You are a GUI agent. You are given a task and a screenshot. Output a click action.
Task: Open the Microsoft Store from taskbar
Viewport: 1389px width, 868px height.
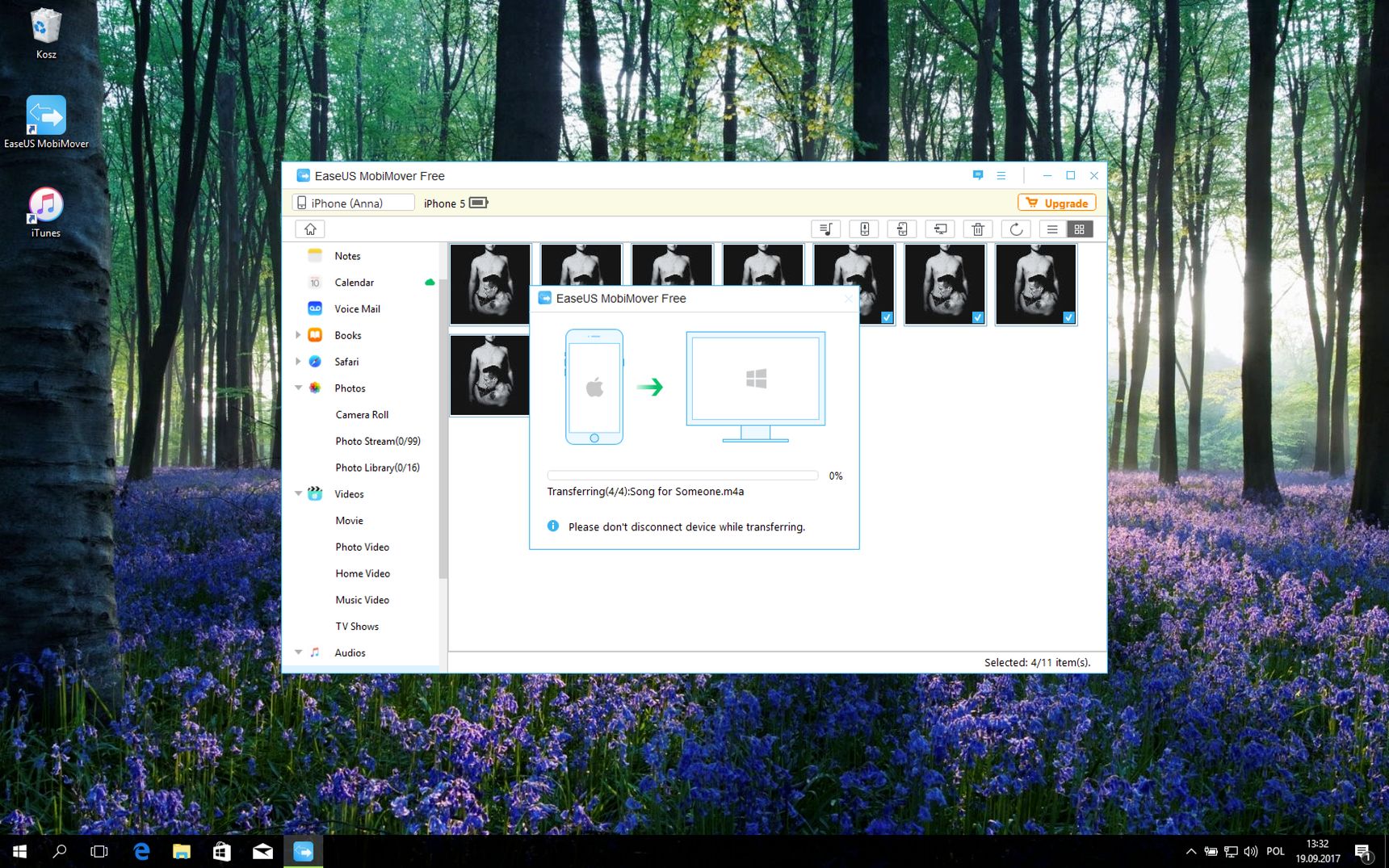(222, 851)
